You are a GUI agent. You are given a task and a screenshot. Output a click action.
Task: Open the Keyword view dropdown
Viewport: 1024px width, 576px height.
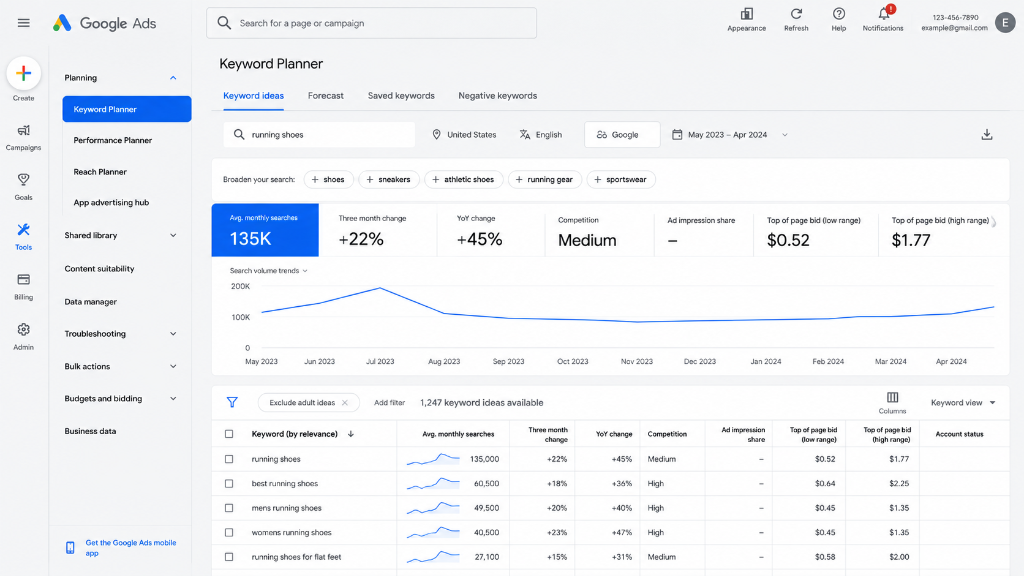pyautogui.click(x=963, y=403)
